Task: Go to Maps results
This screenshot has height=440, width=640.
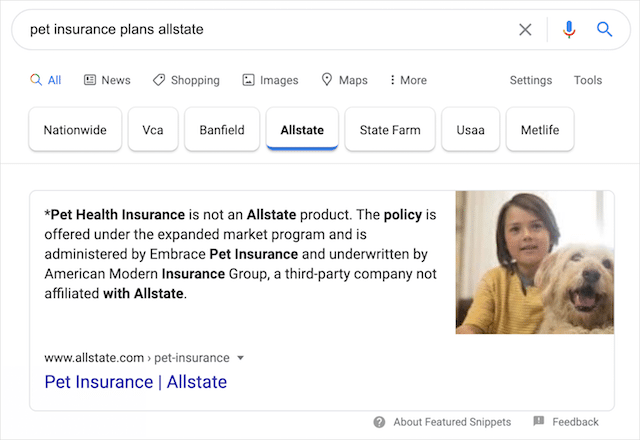Action: click(344, 80)
